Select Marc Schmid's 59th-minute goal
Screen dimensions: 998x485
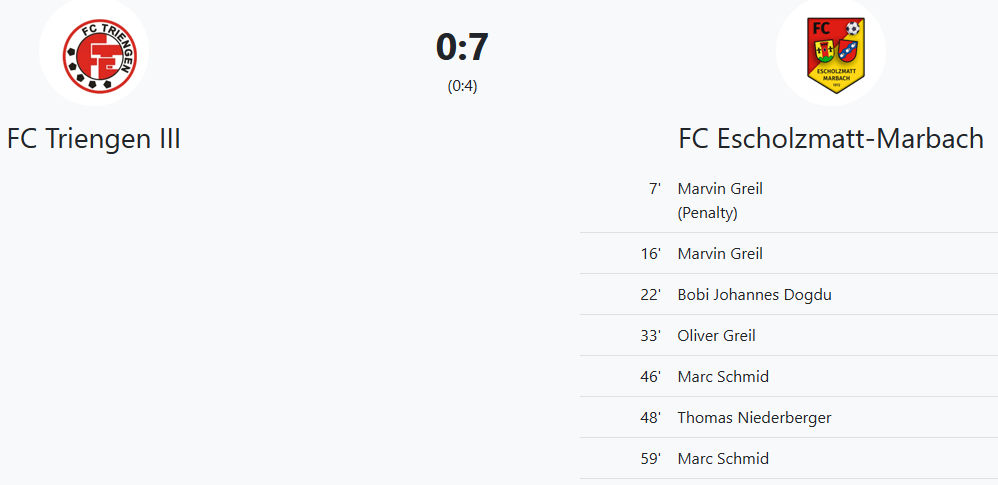(x=723, y=459)
